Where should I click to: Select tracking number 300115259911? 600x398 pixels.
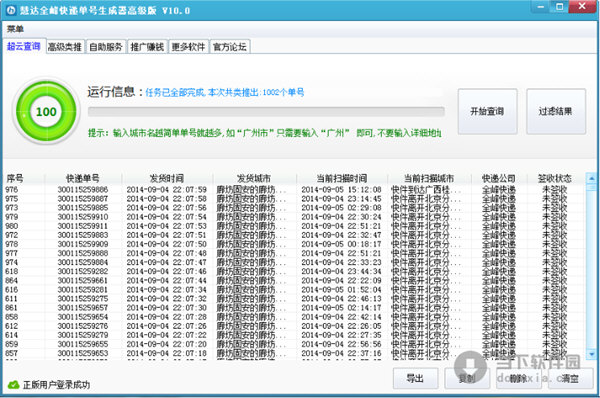tap(83, 226)
